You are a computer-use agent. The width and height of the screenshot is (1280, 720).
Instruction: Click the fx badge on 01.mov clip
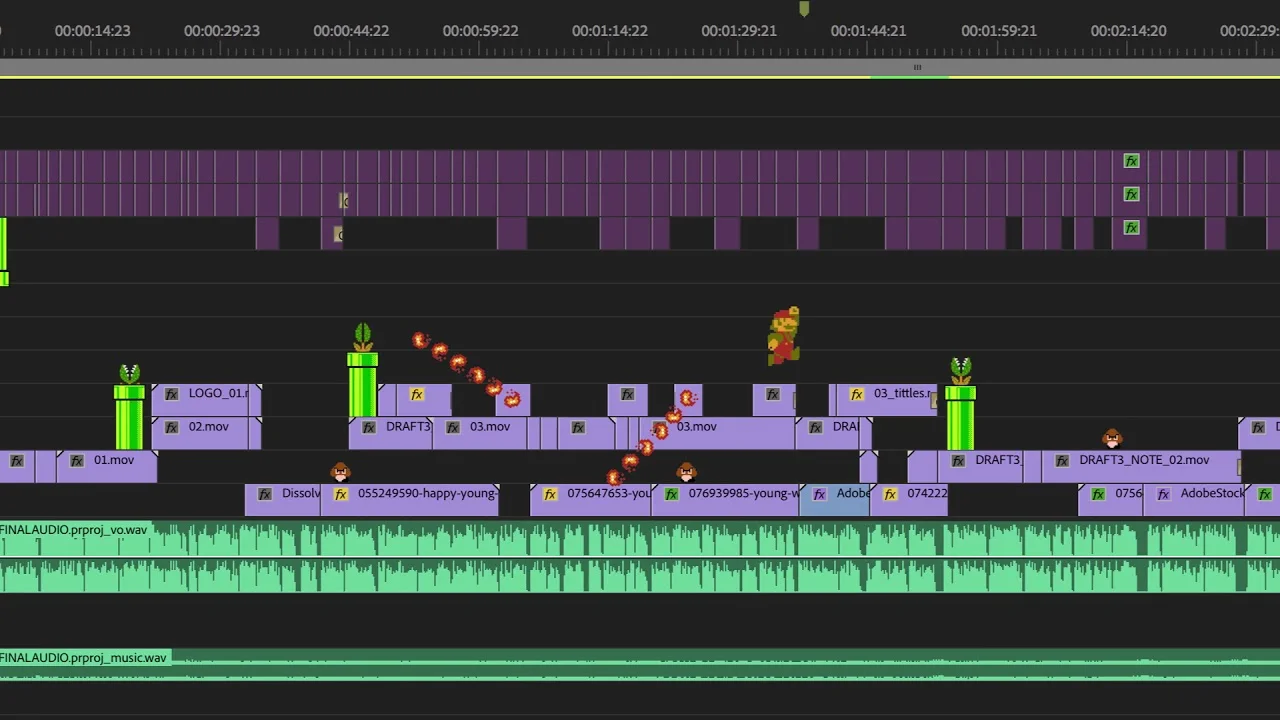77,461
